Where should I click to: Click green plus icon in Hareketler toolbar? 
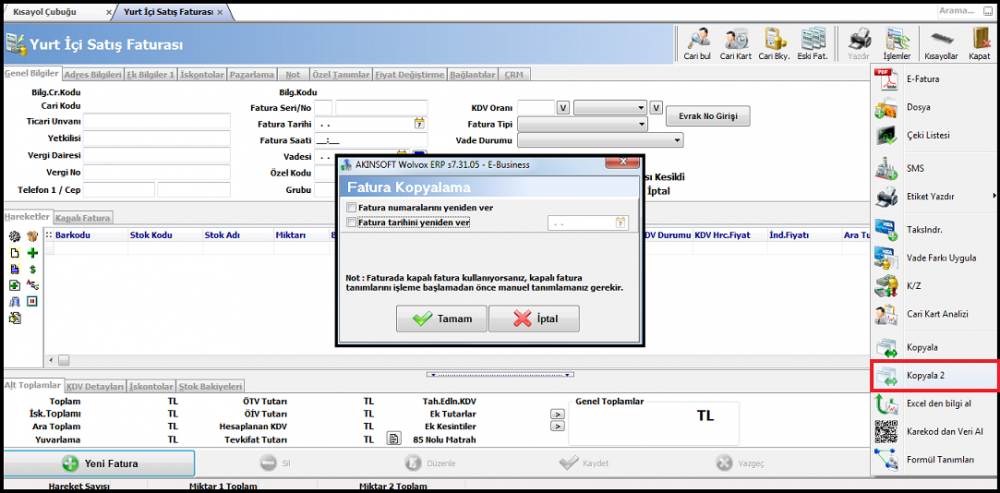[x=33, y=253]
